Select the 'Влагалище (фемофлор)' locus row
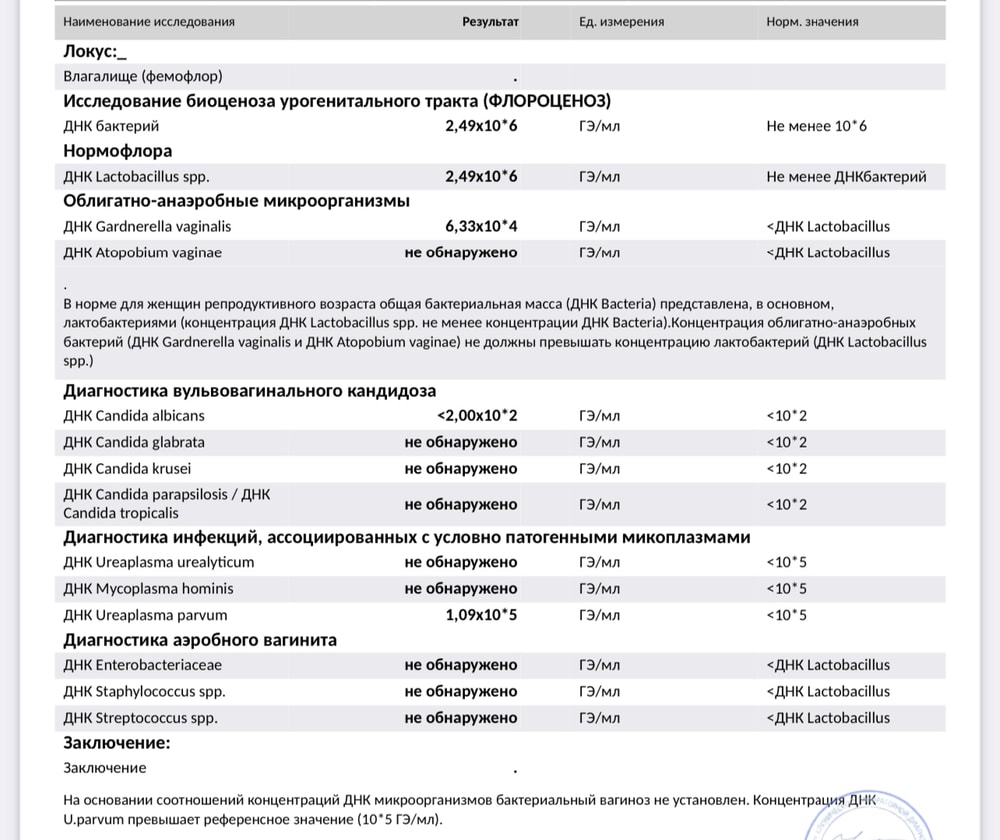 pos(143,76)
